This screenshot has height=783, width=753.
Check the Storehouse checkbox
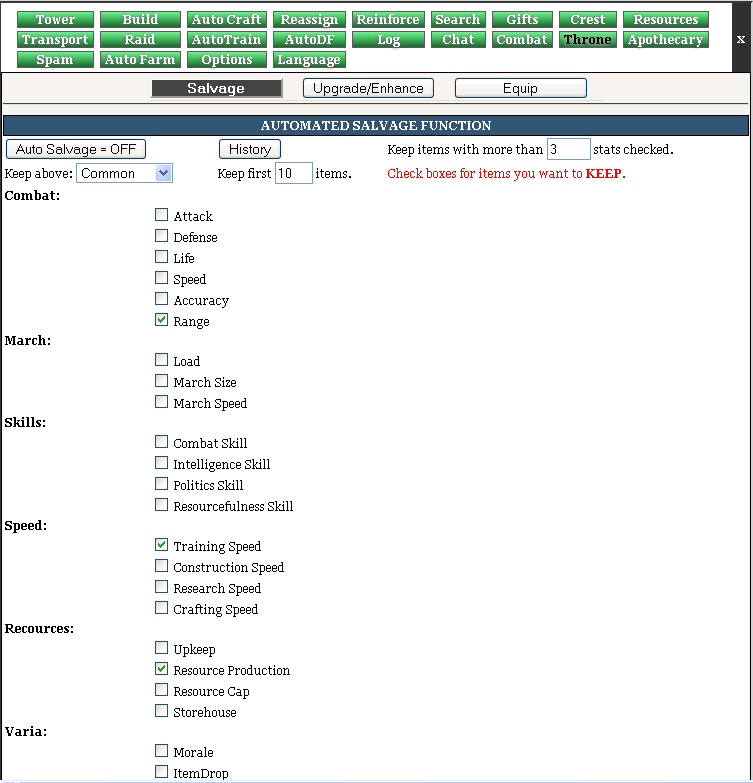coord(161,710)
